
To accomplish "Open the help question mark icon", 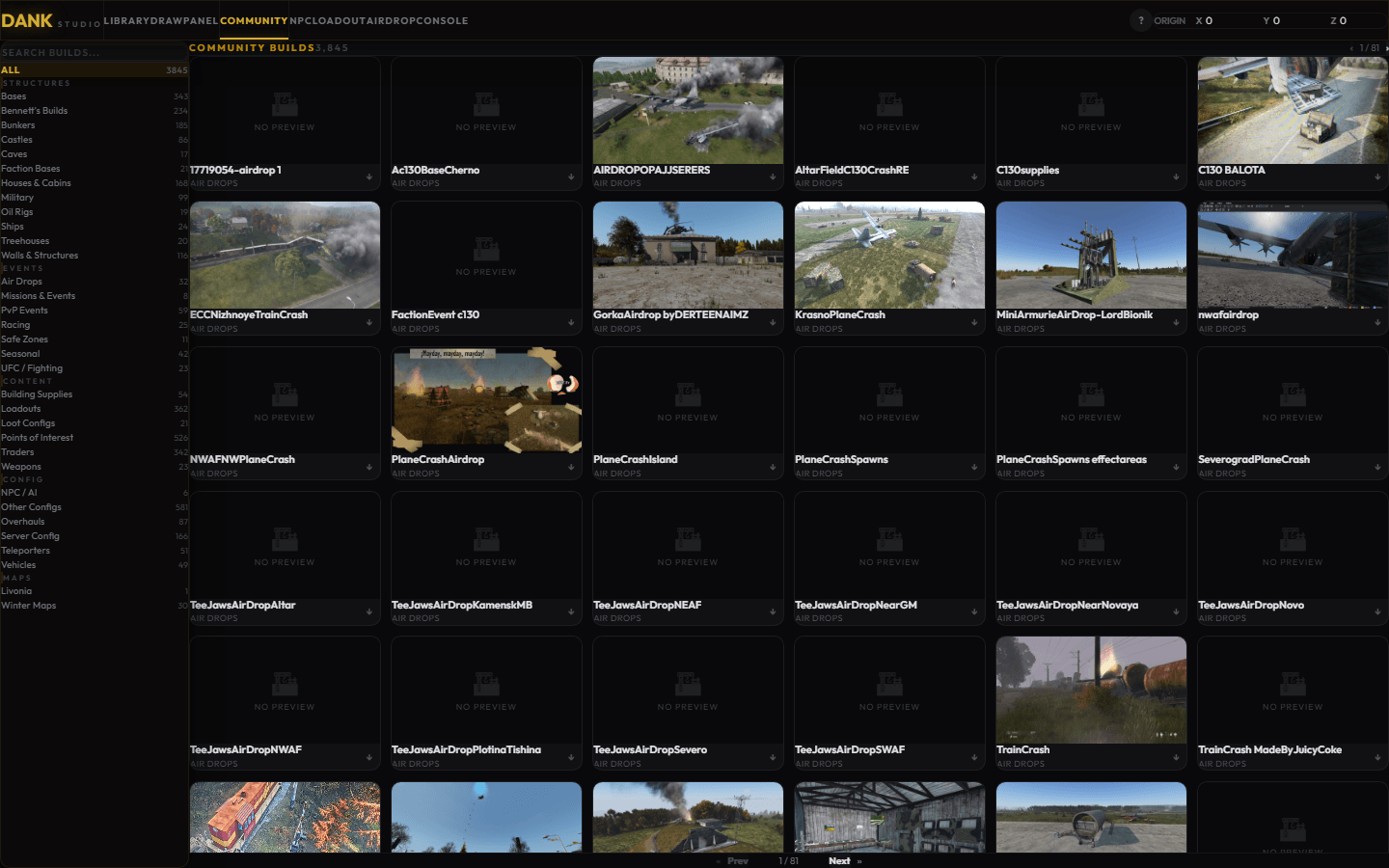I will pyautogui.click(x=1141, y=20).
